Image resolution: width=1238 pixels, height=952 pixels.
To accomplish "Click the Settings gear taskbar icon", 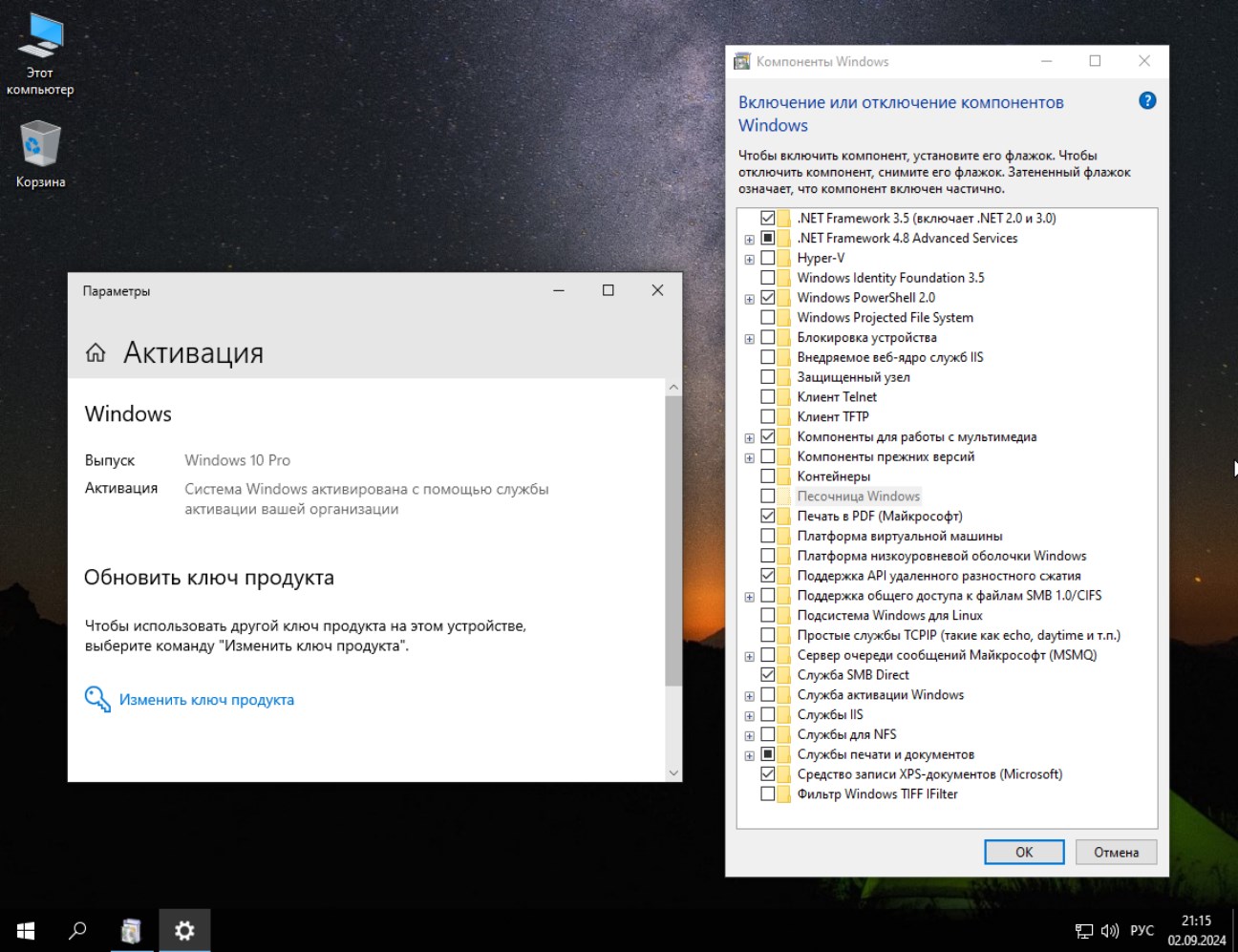I will 184,930.
